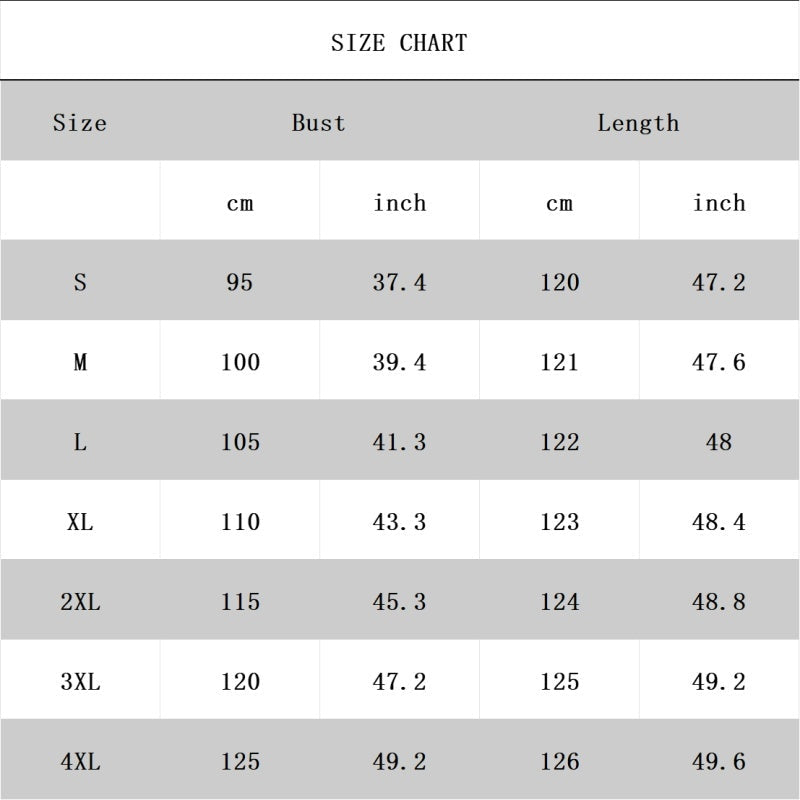Select length inch value 47.6 for M
800x800 pixels.
719,362
